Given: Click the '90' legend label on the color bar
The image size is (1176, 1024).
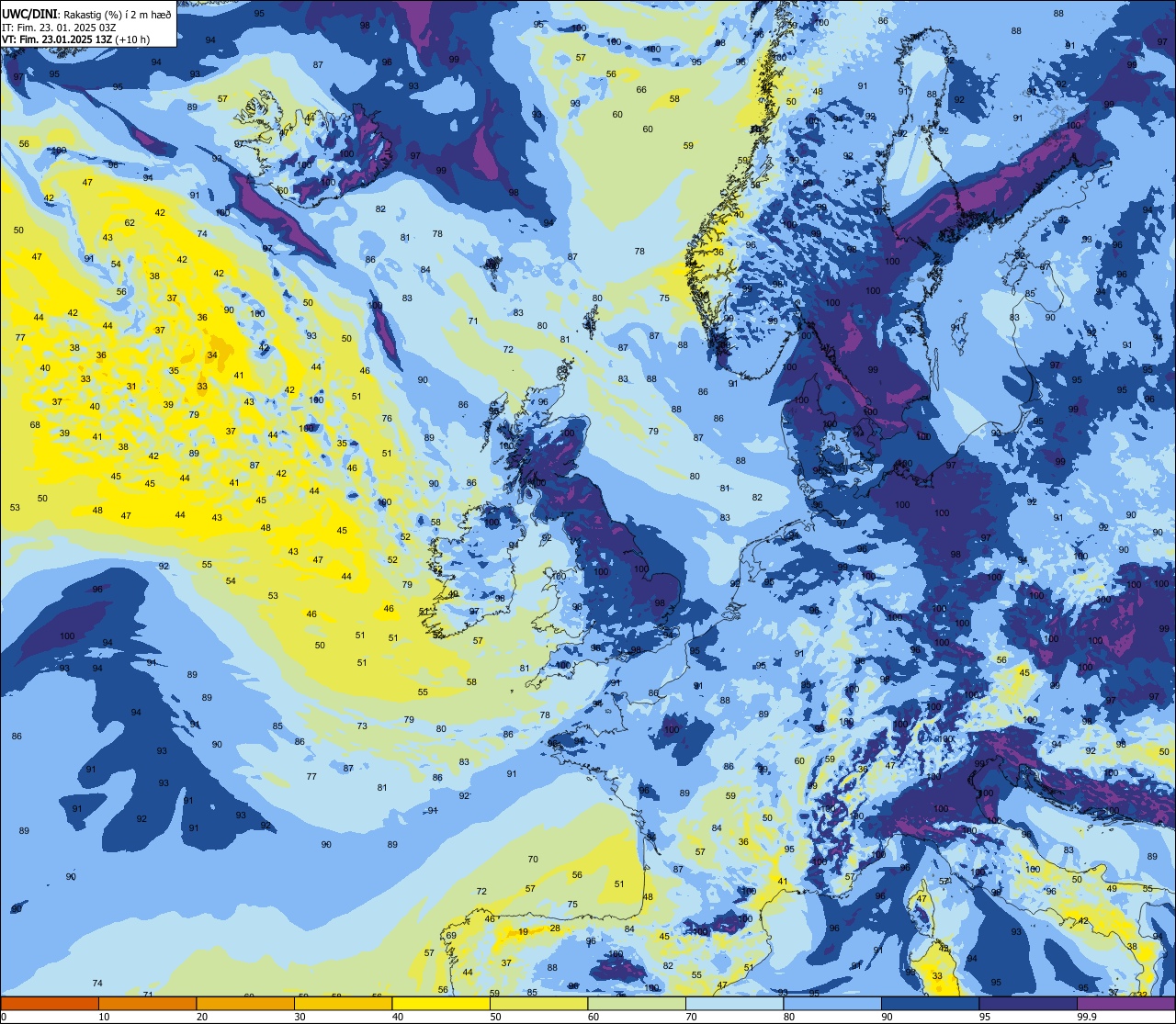Looking at the screenshot, I should [887, 1017].
